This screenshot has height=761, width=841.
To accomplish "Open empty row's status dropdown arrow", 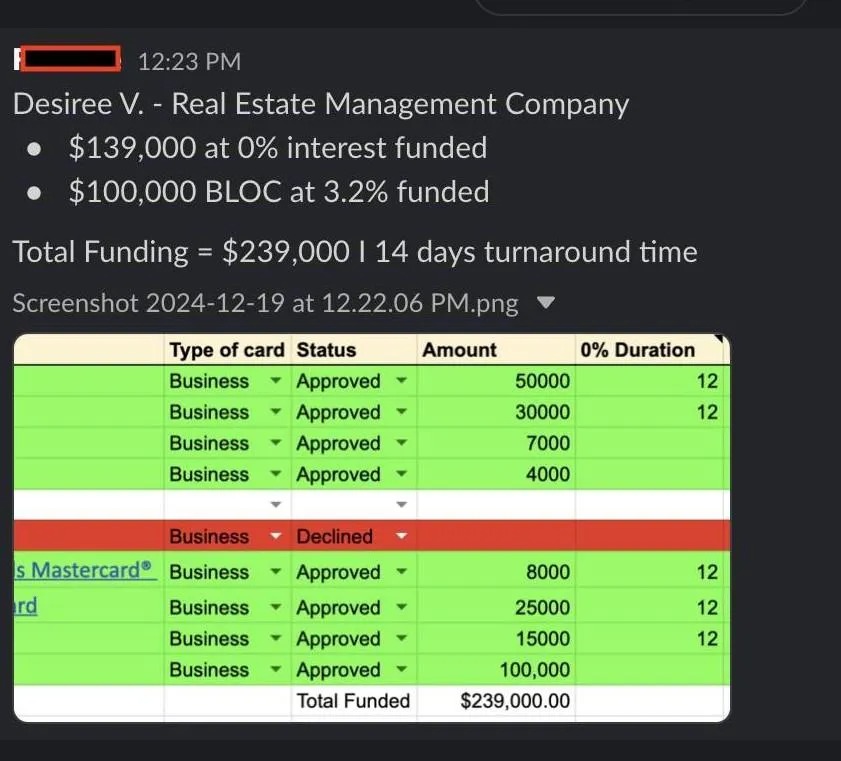I will point(401,505).
